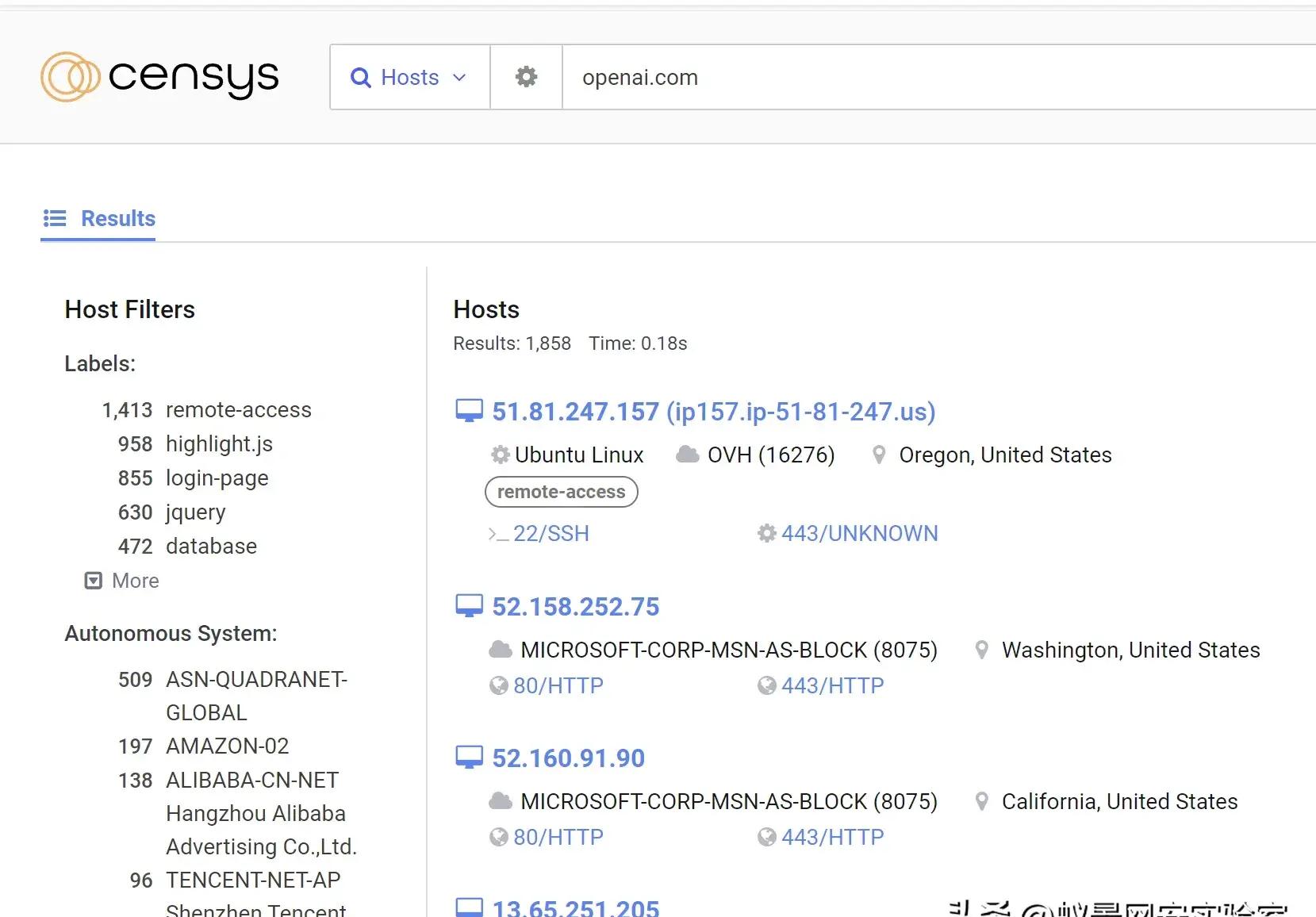The height and width of the screenshot is (917, 1316).
Task: Filter by database label
Action: 211,546
